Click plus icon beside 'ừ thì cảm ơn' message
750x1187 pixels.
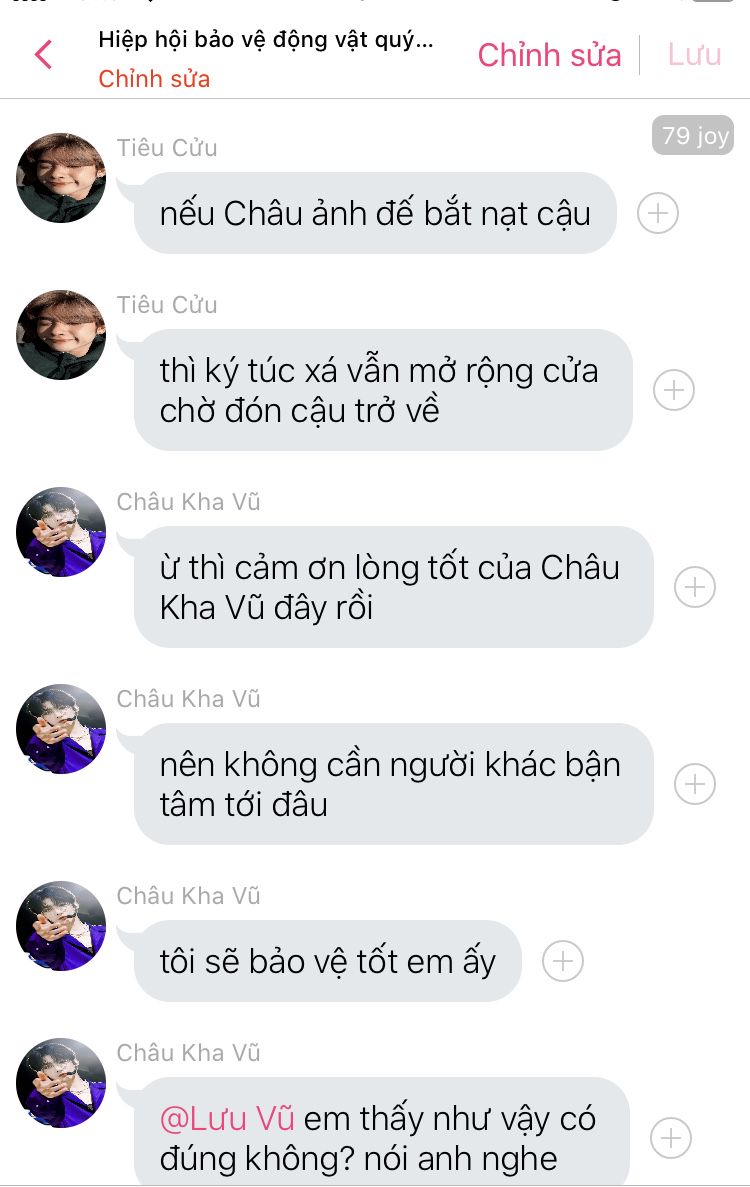(x=695, y=587)
